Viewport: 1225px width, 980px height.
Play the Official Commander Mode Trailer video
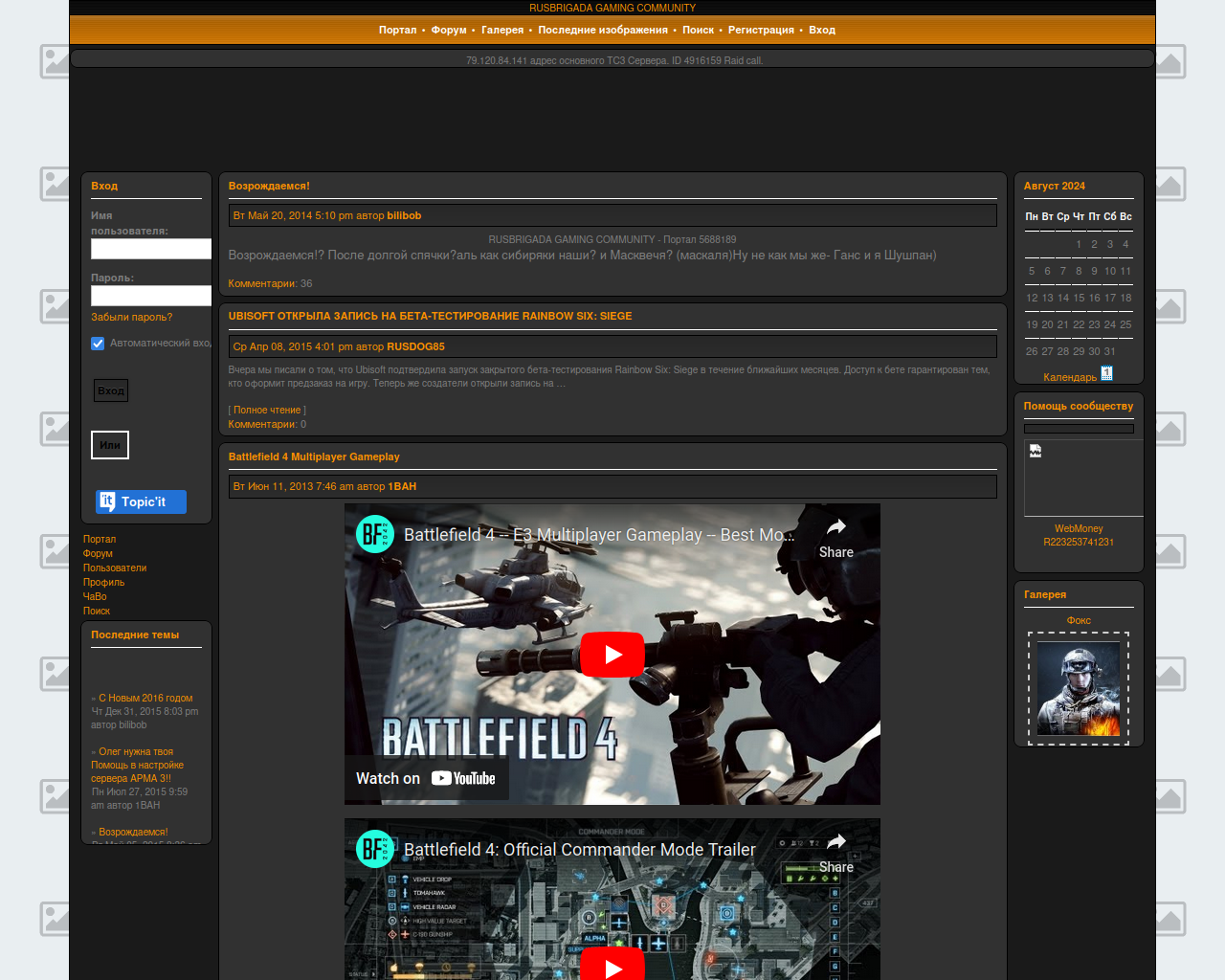(612, 965)
